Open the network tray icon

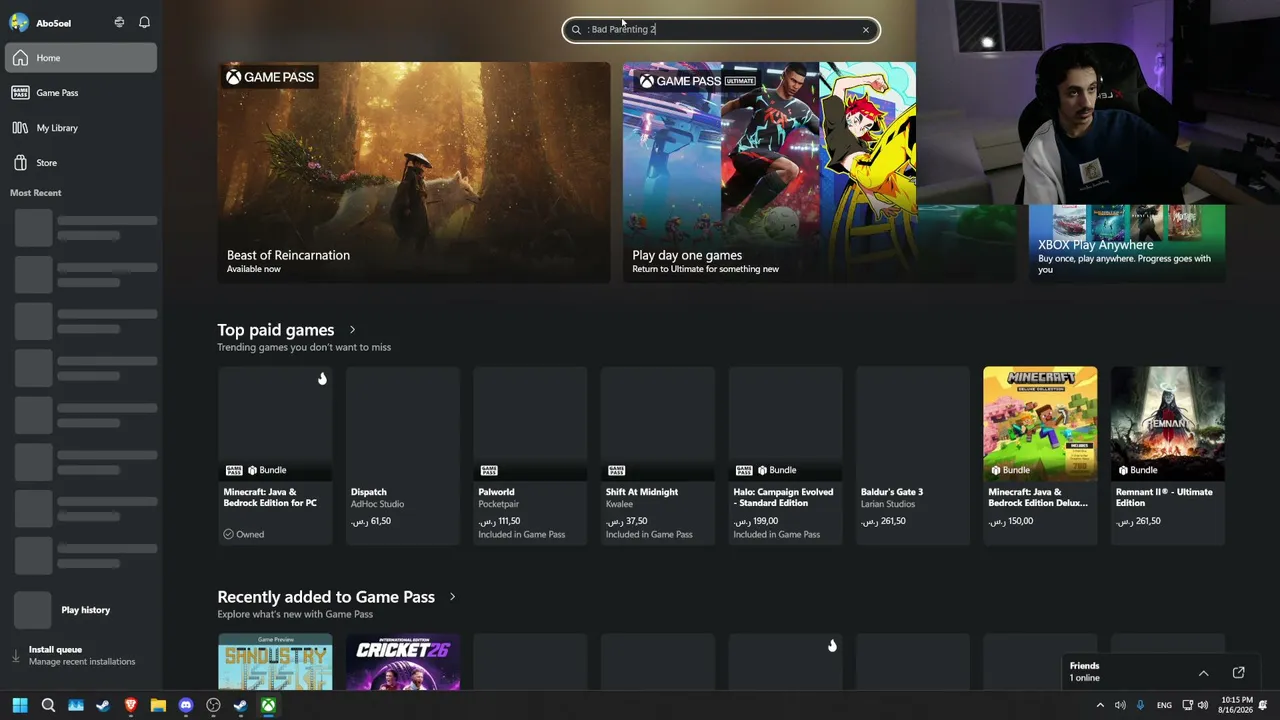pos(1188,705)
